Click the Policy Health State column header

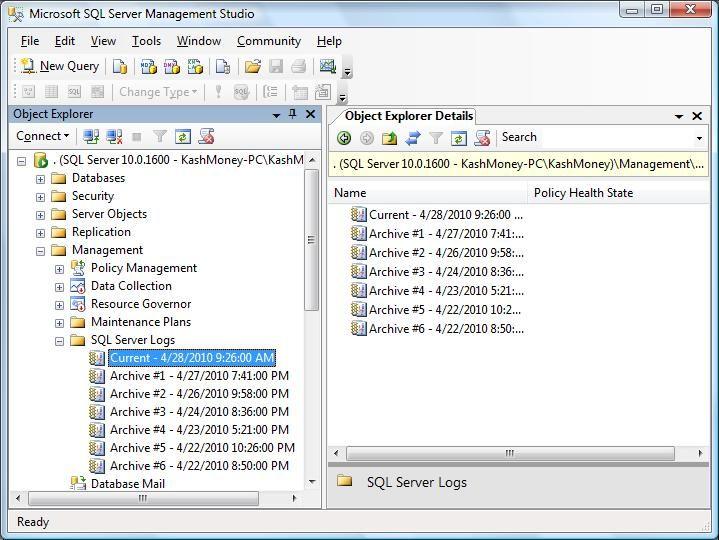(x=618, y=193)
